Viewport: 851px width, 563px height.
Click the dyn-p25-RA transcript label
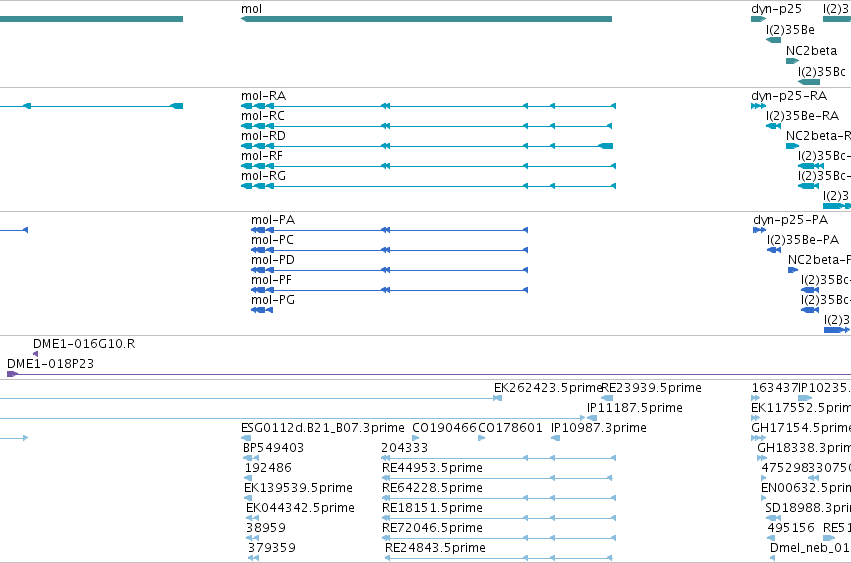(789, 96)
